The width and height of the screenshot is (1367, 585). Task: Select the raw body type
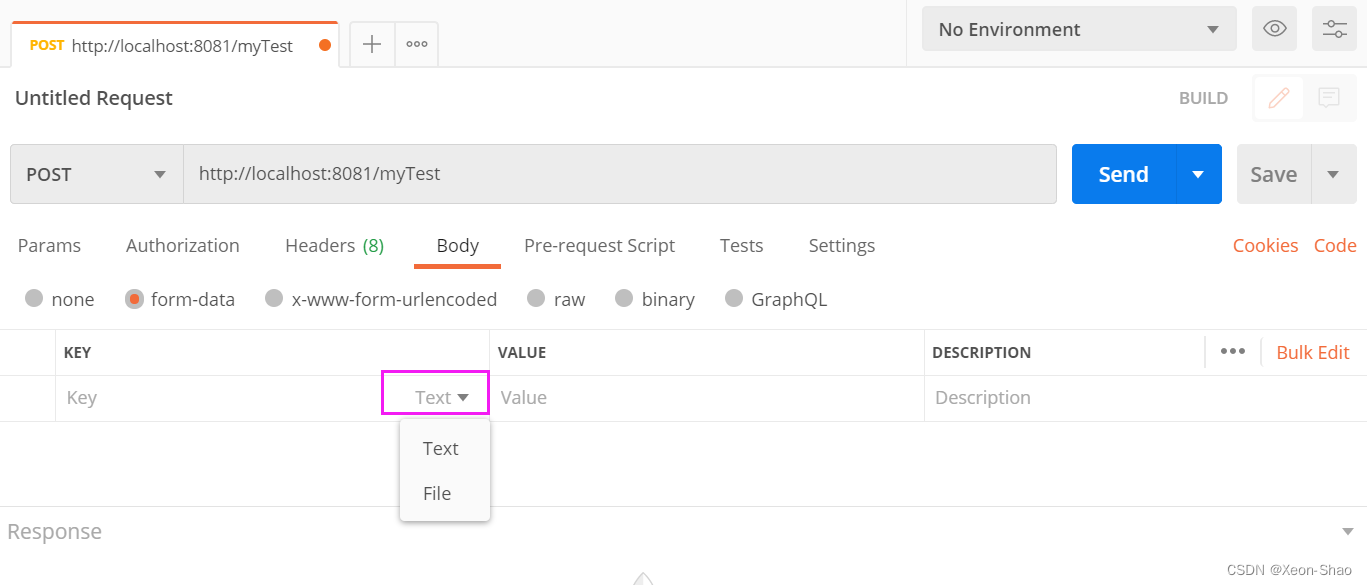click(536, 299)
